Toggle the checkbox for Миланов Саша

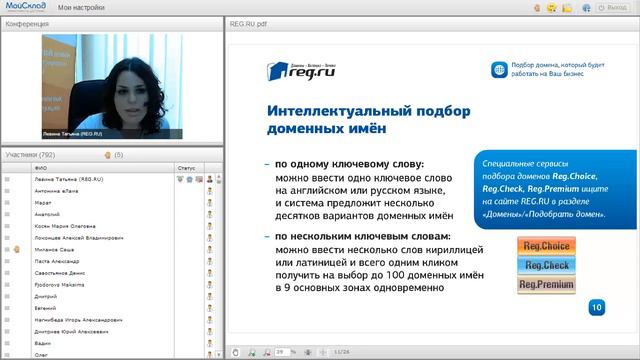point(7,249)
